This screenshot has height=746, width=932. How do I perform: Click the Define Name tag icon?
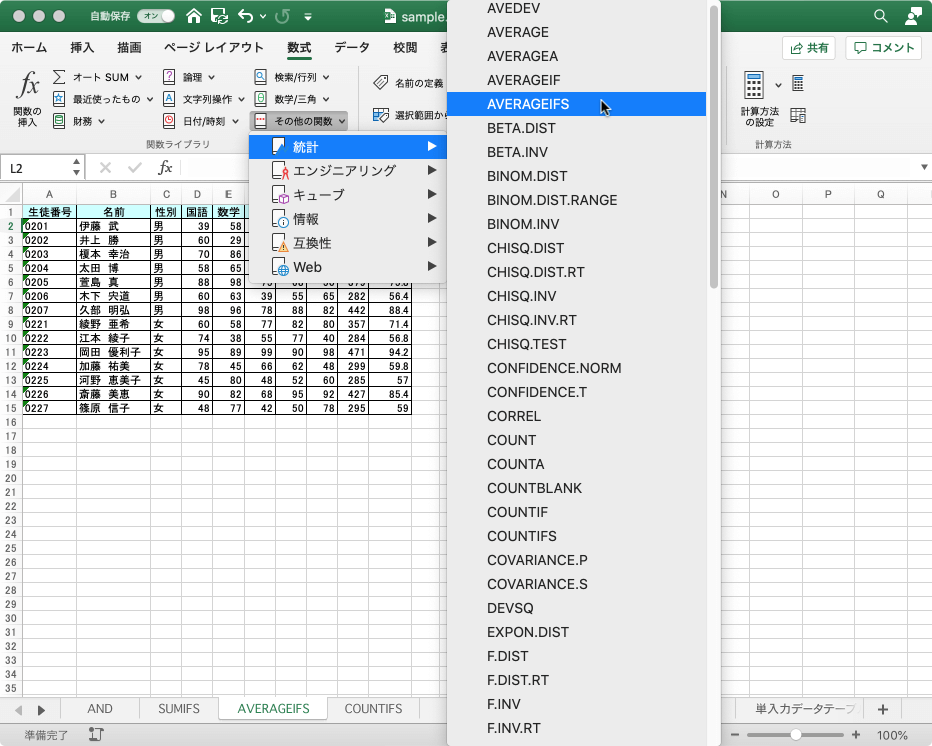pyautogui.click(x=380, y=83)
